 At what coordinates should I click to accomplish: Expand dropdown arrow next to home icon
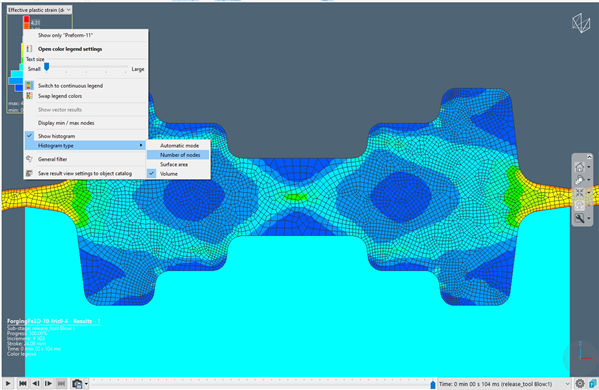589,167
